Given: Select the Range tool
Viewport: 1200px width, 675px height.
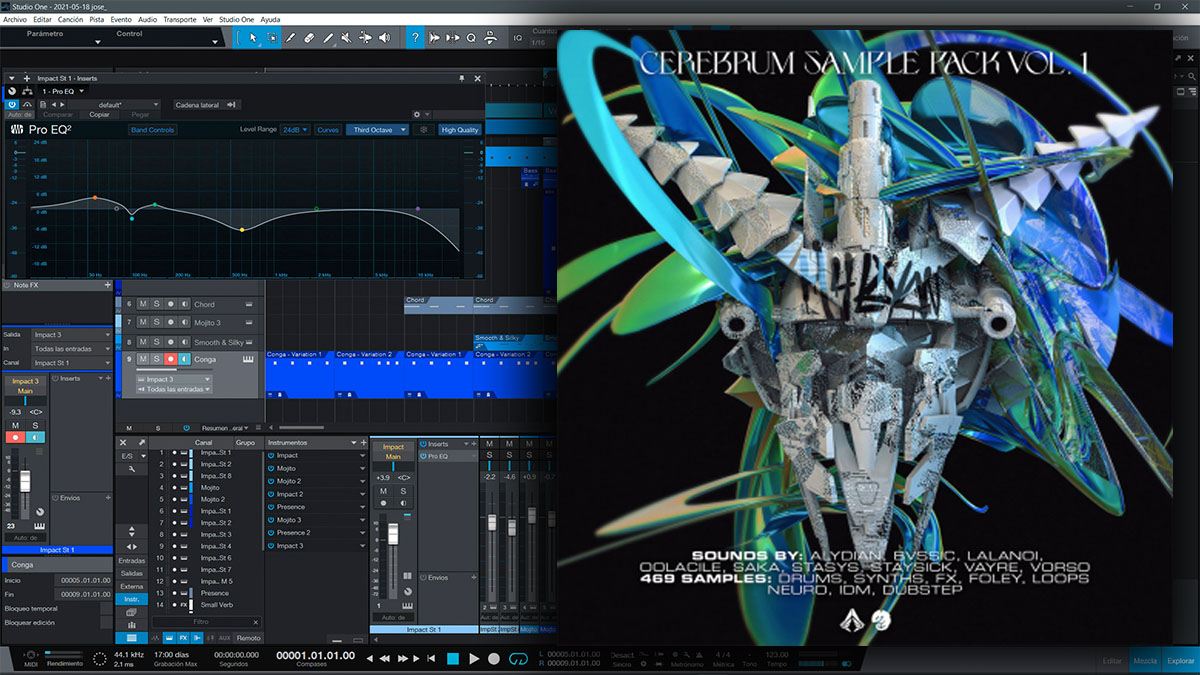Looking at the screenshot, I should point(271,38).
